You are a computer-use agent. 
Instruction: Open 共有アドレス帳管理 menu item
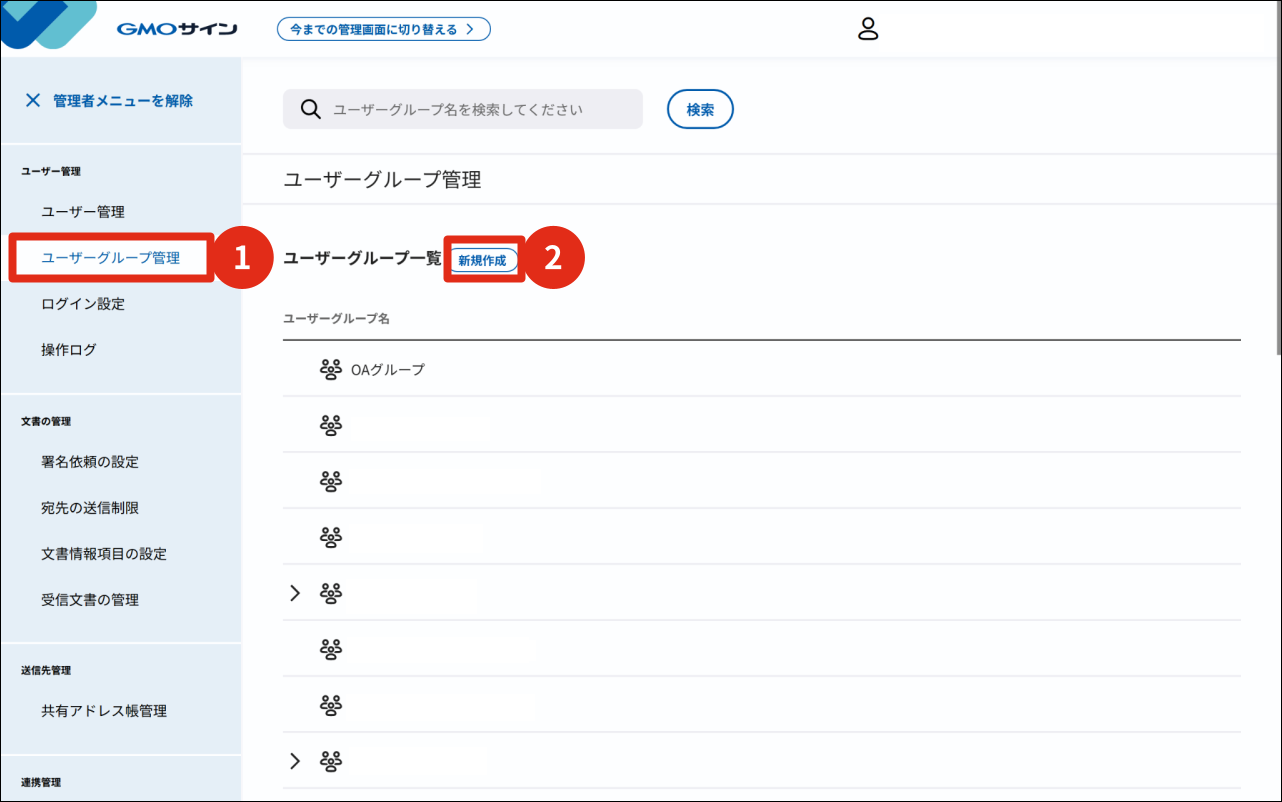[x=104, y=711]
